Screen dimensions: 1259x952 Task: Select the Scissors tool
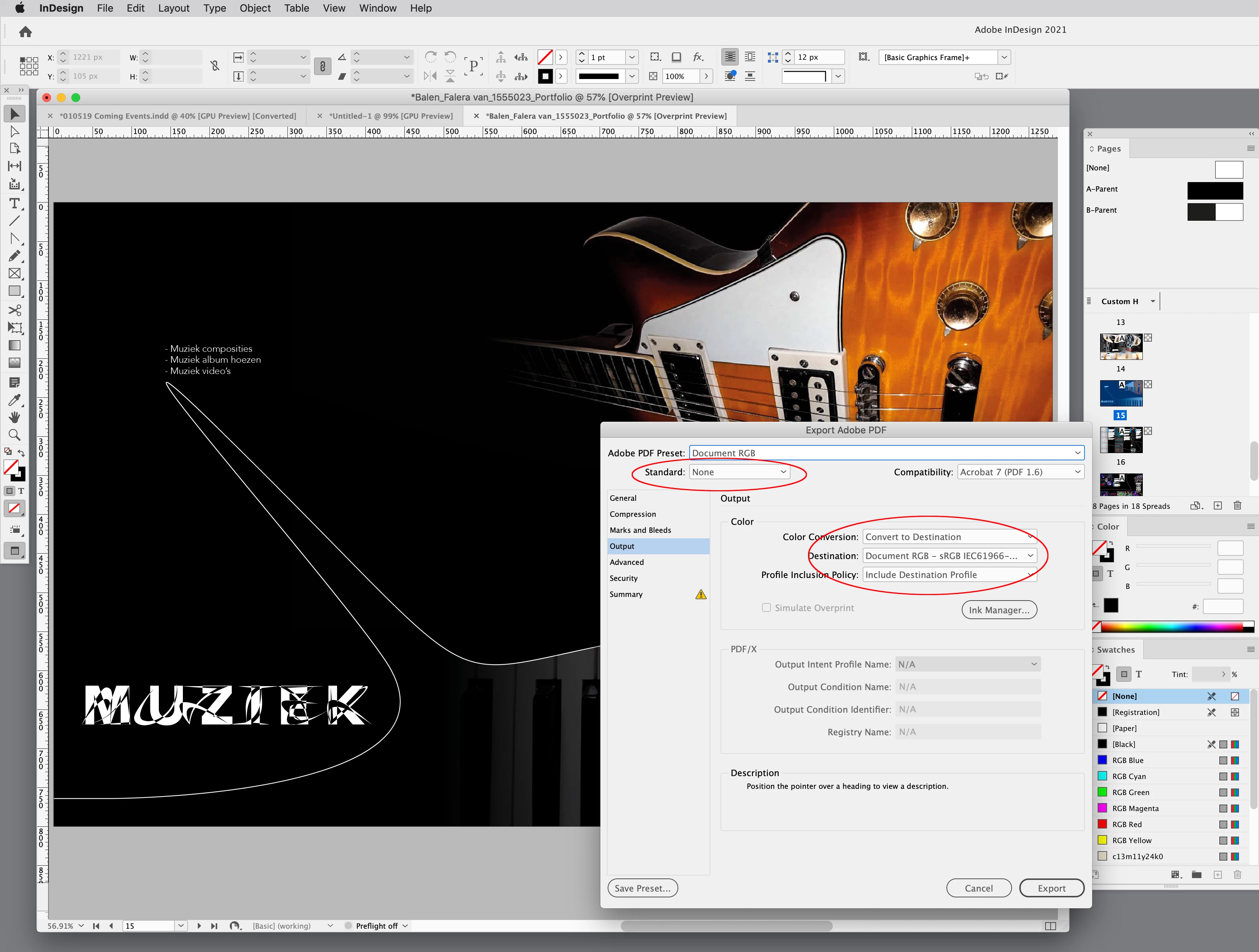click(x=15, y=310)
